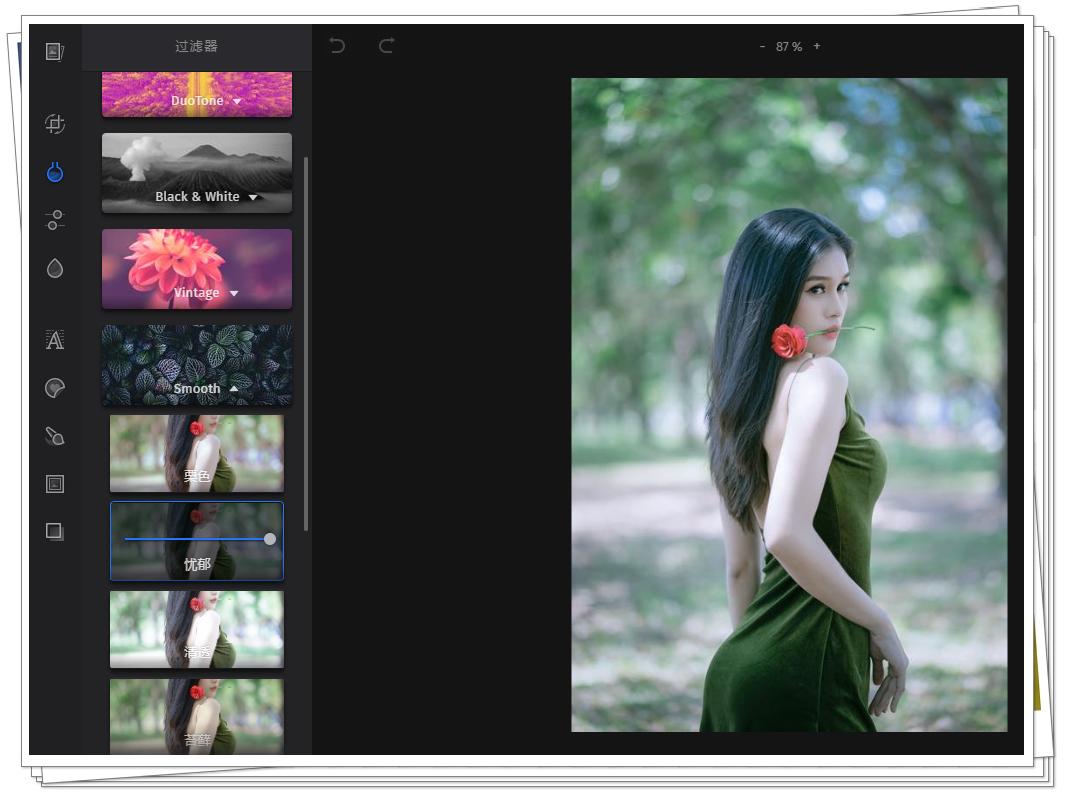The width and height of the screenshot is (1065, 792).
Task: Open the overlay tool icon
Action: click(54, 531)
